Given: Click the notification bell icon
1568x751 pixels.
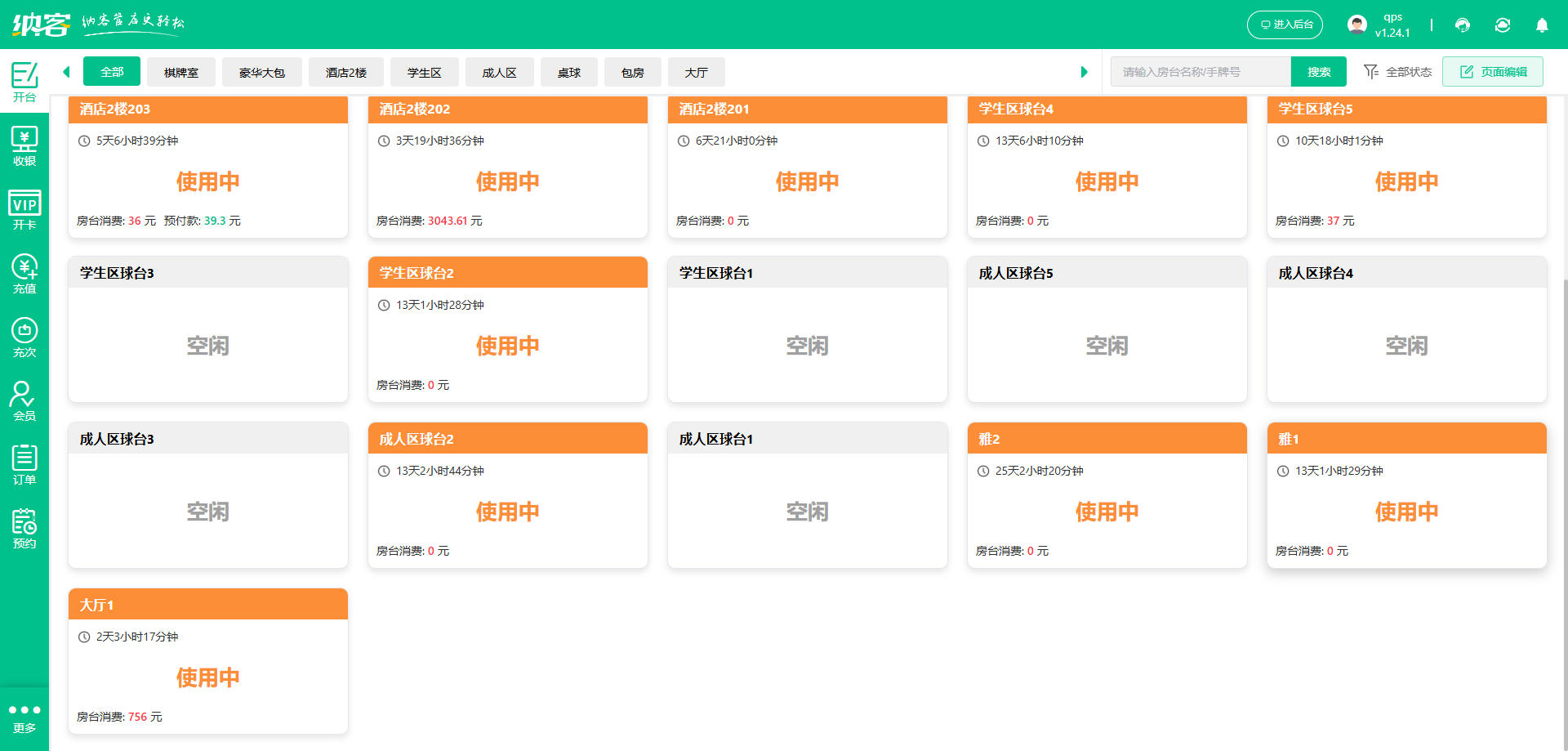Looking at the screenshot, I should coord(1542,25).
